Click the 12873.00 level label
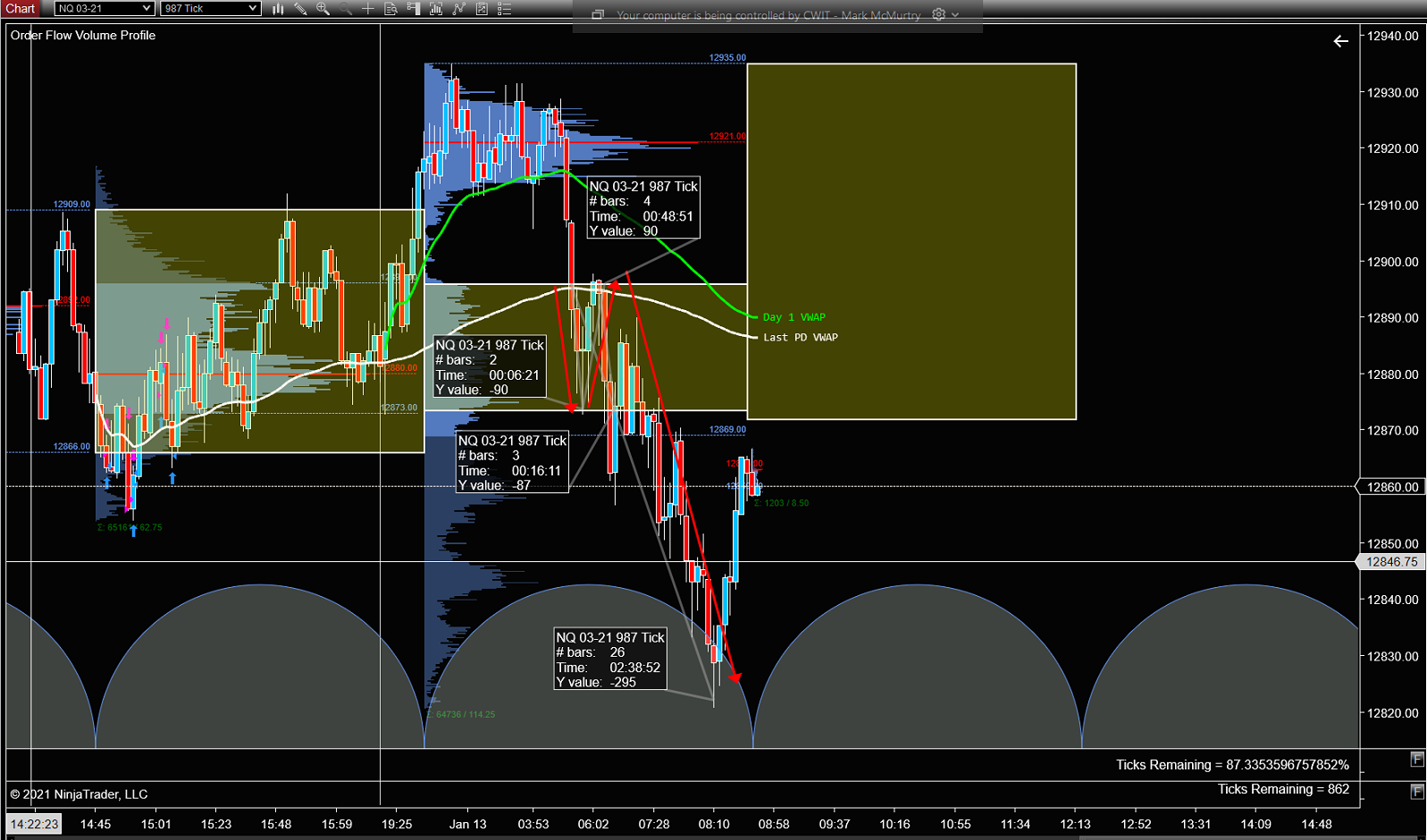The height and width of the screenshot is (840, 1427). click(399, 407)
